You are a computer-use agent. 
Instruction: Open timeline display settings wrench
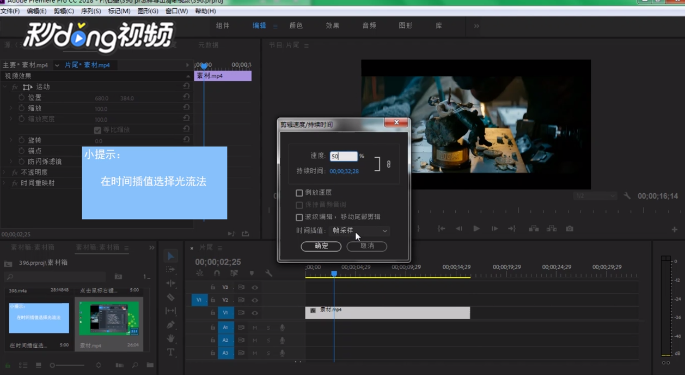point(269,273)
